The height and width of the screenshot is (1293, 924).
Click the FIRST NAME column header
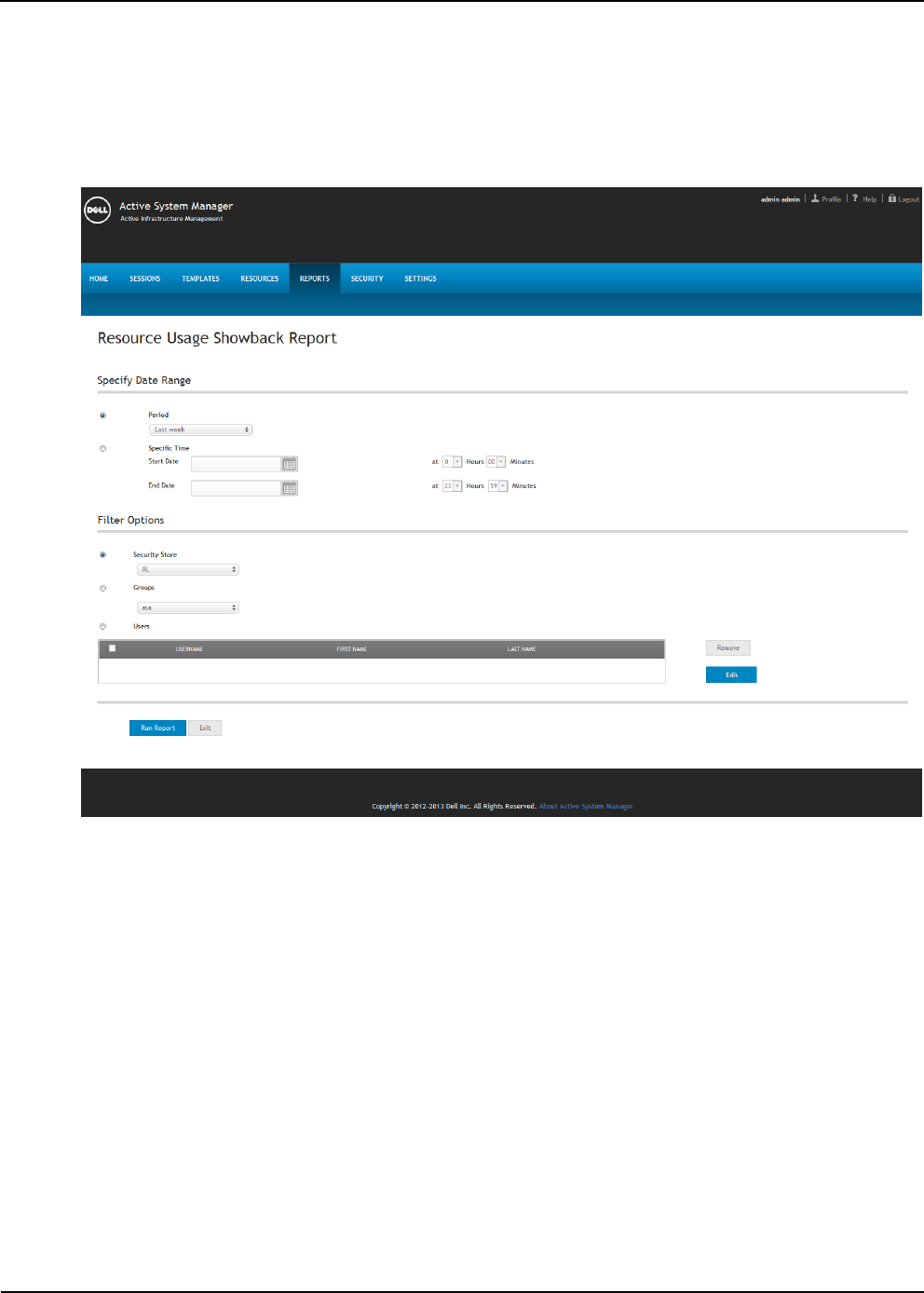tap(352, 649)
